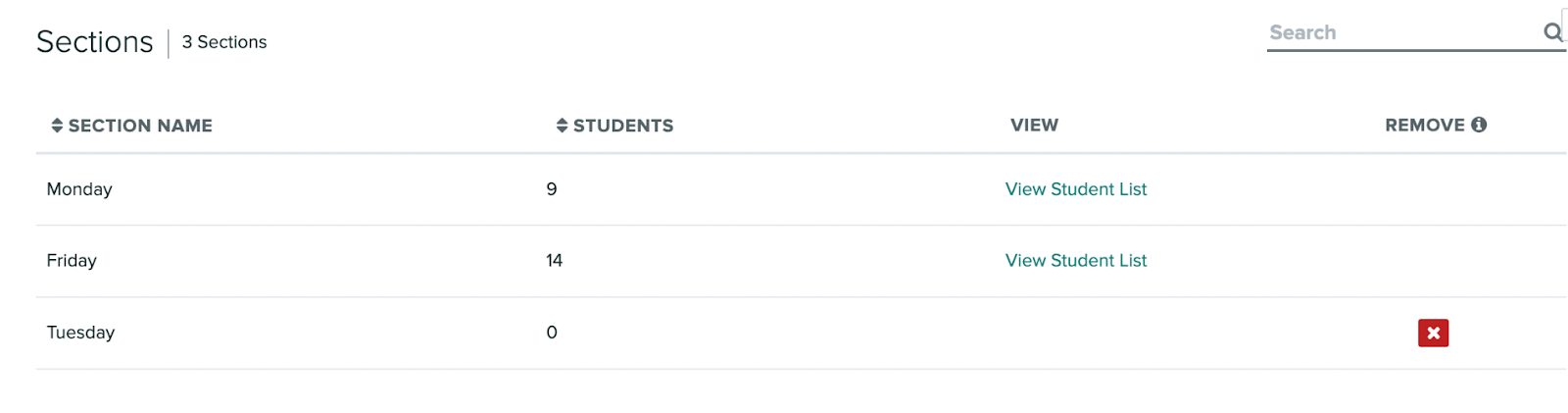Select the Friday section row name
Viewport: 1568px width, 413px height.
pos(72,261)
